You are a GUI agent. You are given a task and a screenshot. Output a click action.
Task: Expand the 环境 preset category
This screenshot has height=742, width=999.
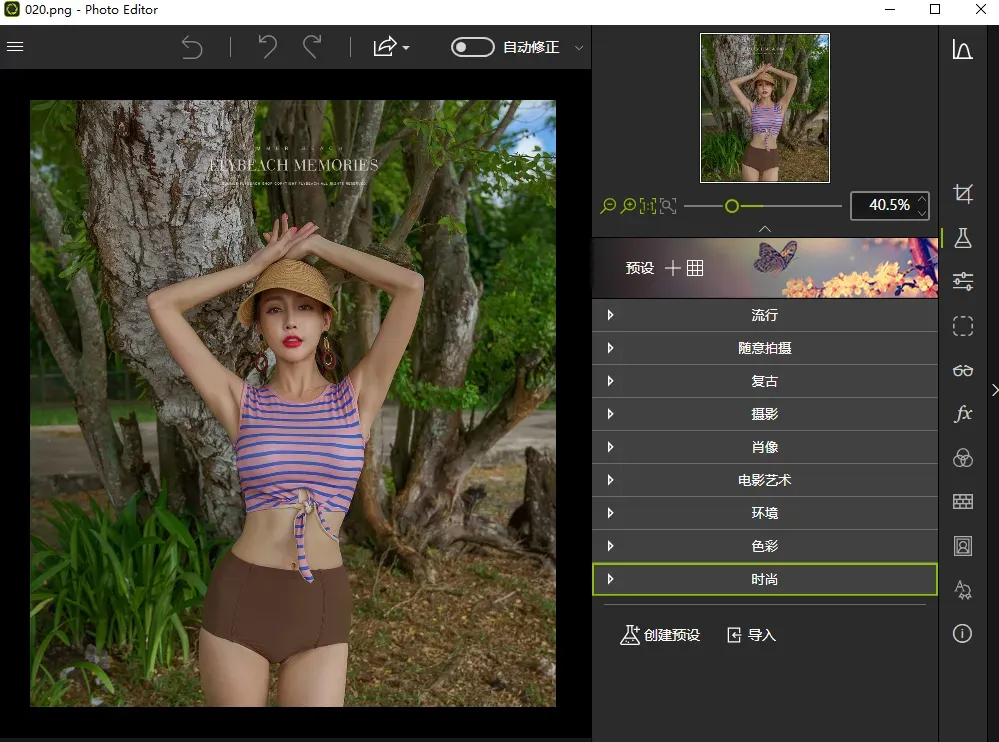(x=765, y=513)
